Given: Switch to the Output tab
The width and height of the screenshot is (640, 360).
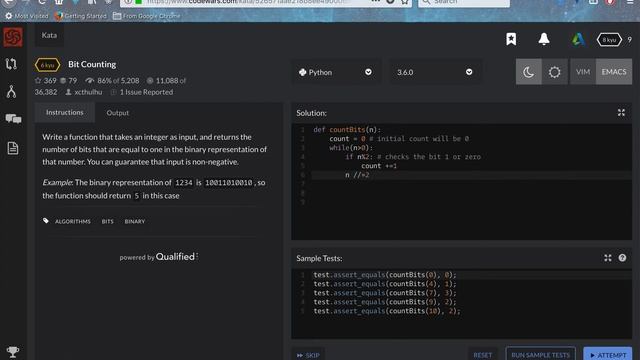Looking at the screenshot, I should tap(118, 113).
